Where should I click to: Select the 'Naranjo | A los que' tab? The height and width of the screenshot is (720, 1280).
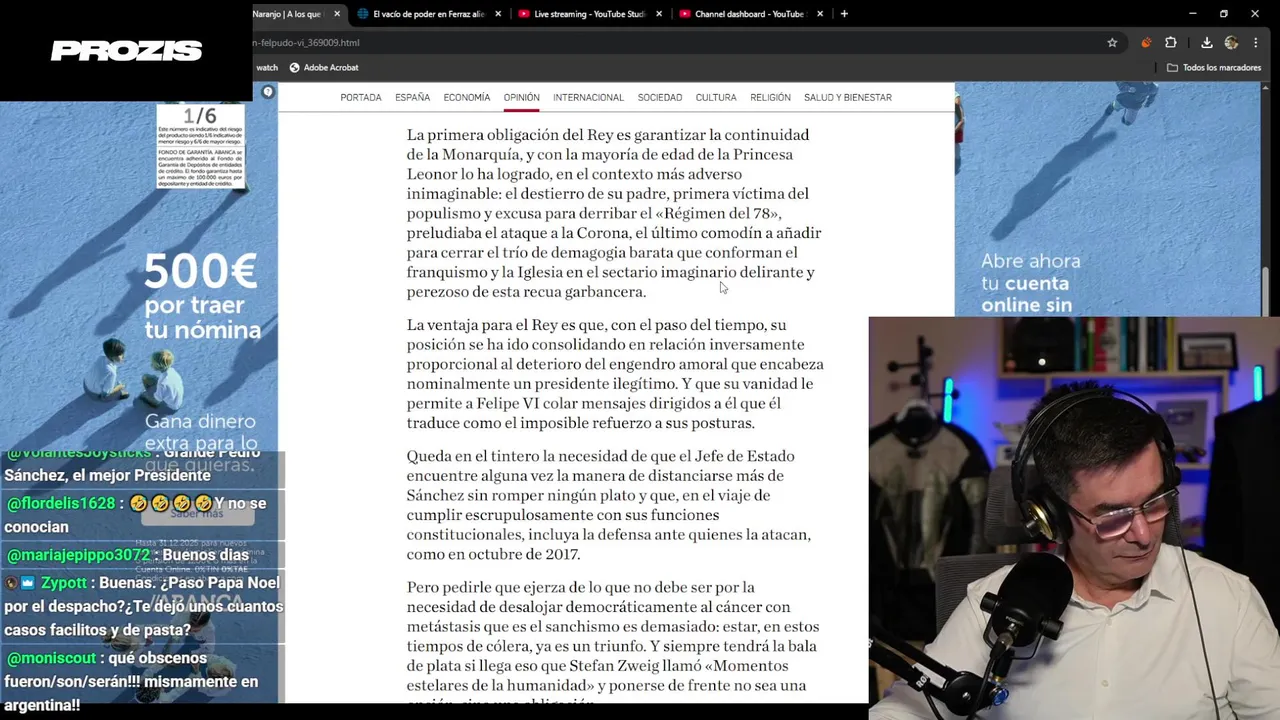288,14
